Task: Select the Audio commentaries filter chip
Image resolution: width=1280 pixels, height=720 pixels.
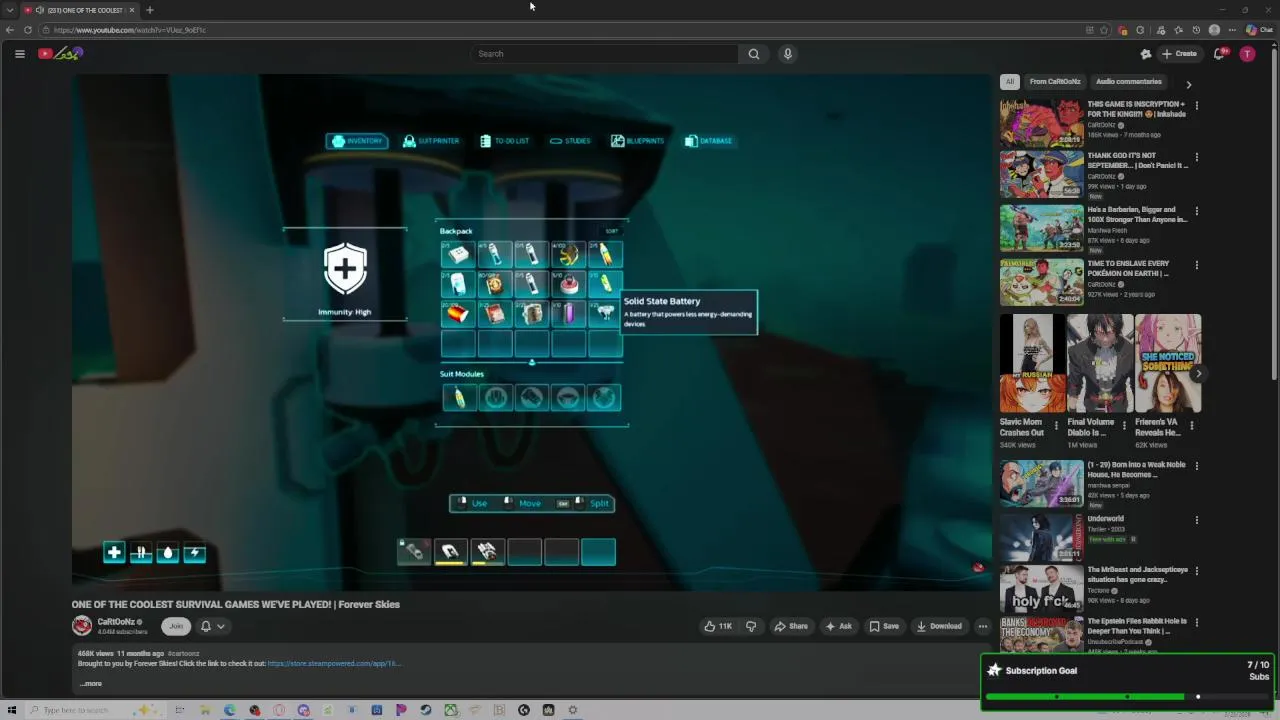Action: [x=1129, y=82]
